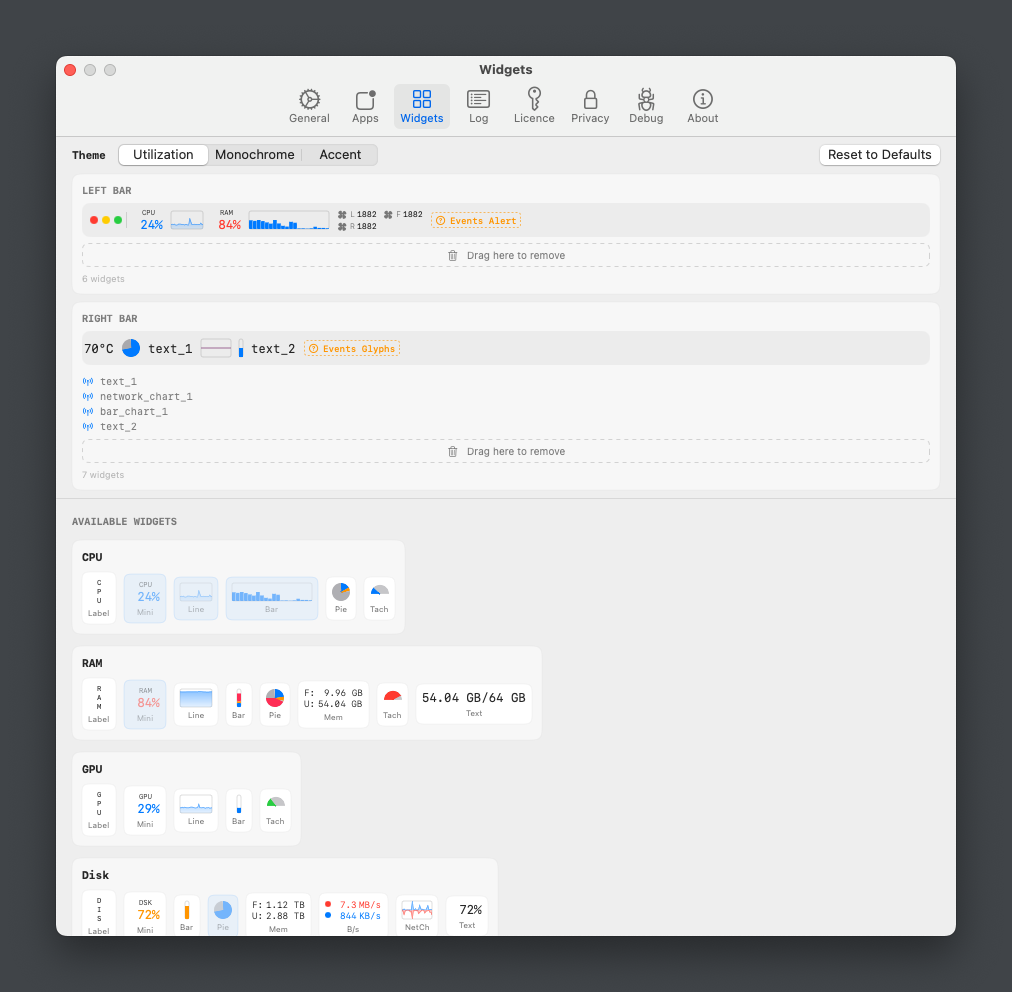Viewport: 1012px width, 992px height.
Task: Pick the Disk Bar widget
Action: 187,914
